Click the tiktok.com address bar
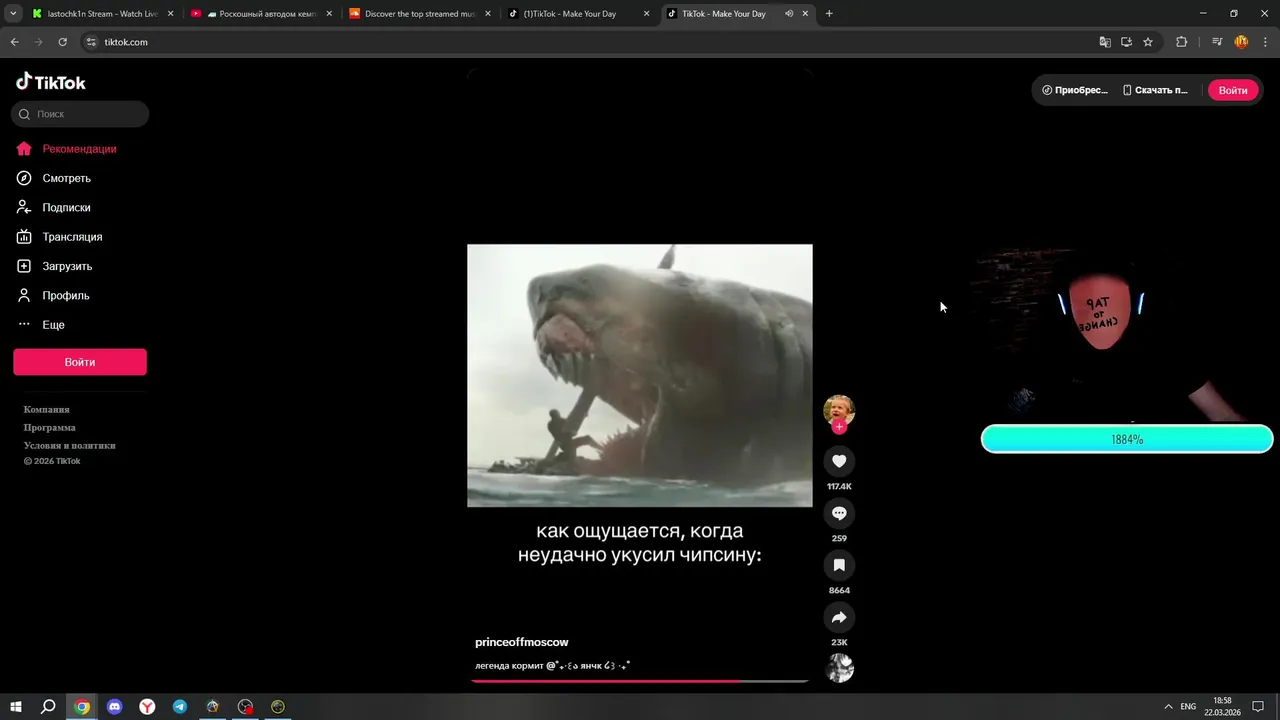This screenshot has height=720, width=1280. click(590, 42)
